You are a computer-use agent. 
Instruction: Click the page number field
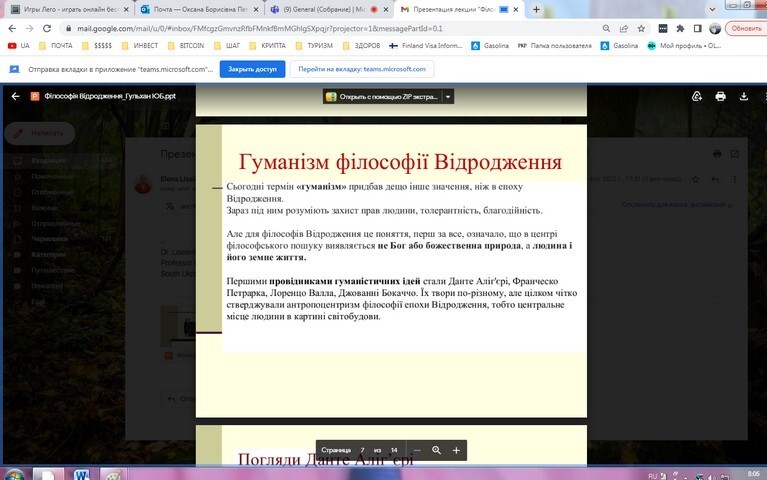pos(362,451)
